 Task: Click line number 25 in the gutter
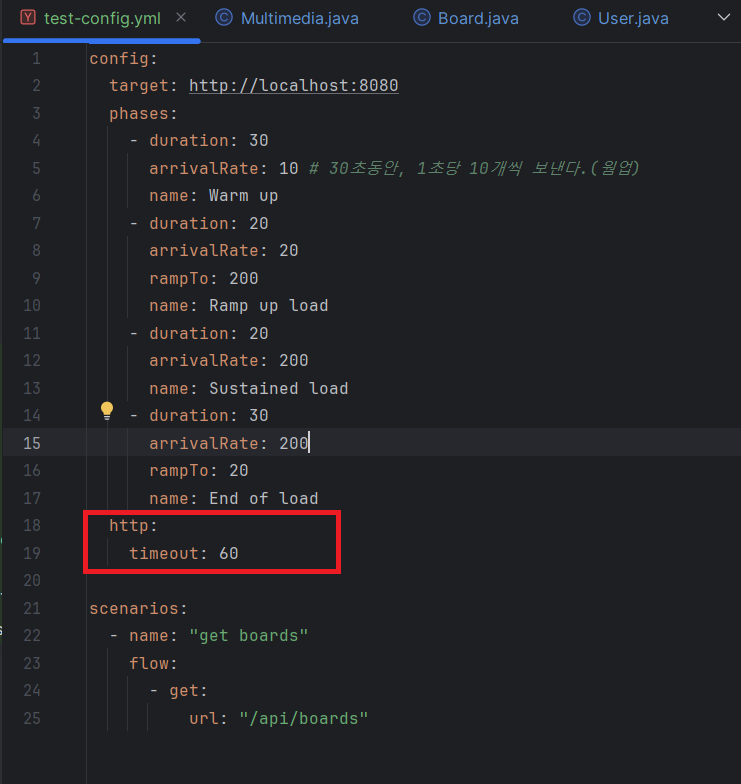click(x=32, y=718)
